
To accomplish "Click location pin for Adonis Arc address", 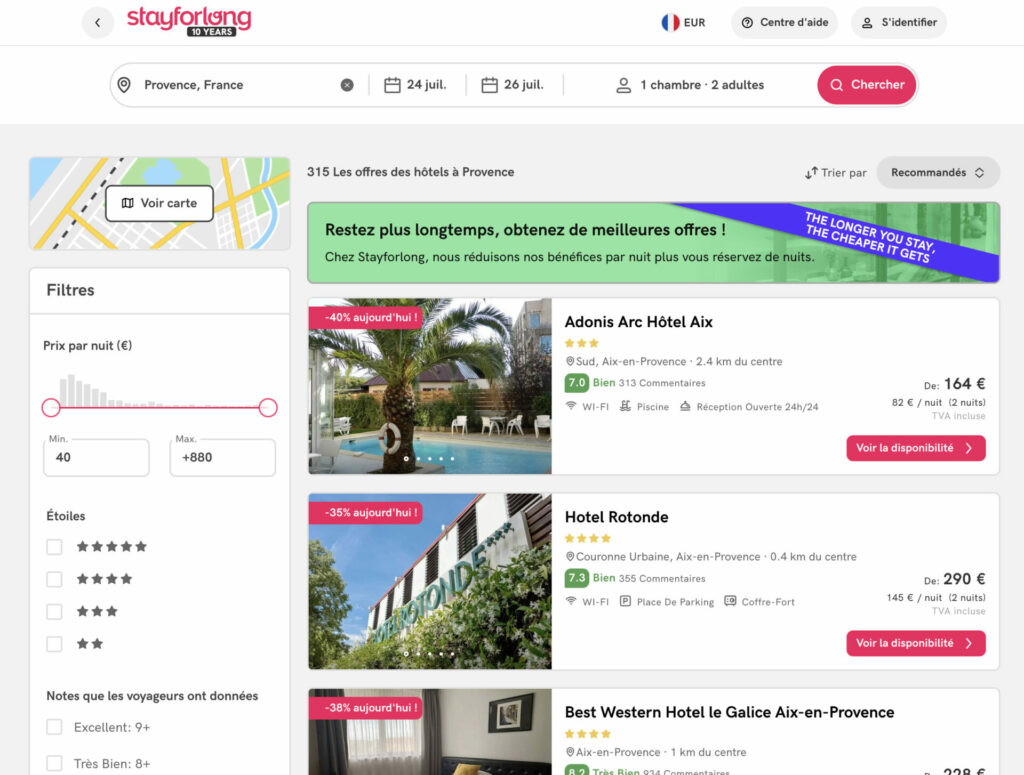I will (x=569, y=362).
